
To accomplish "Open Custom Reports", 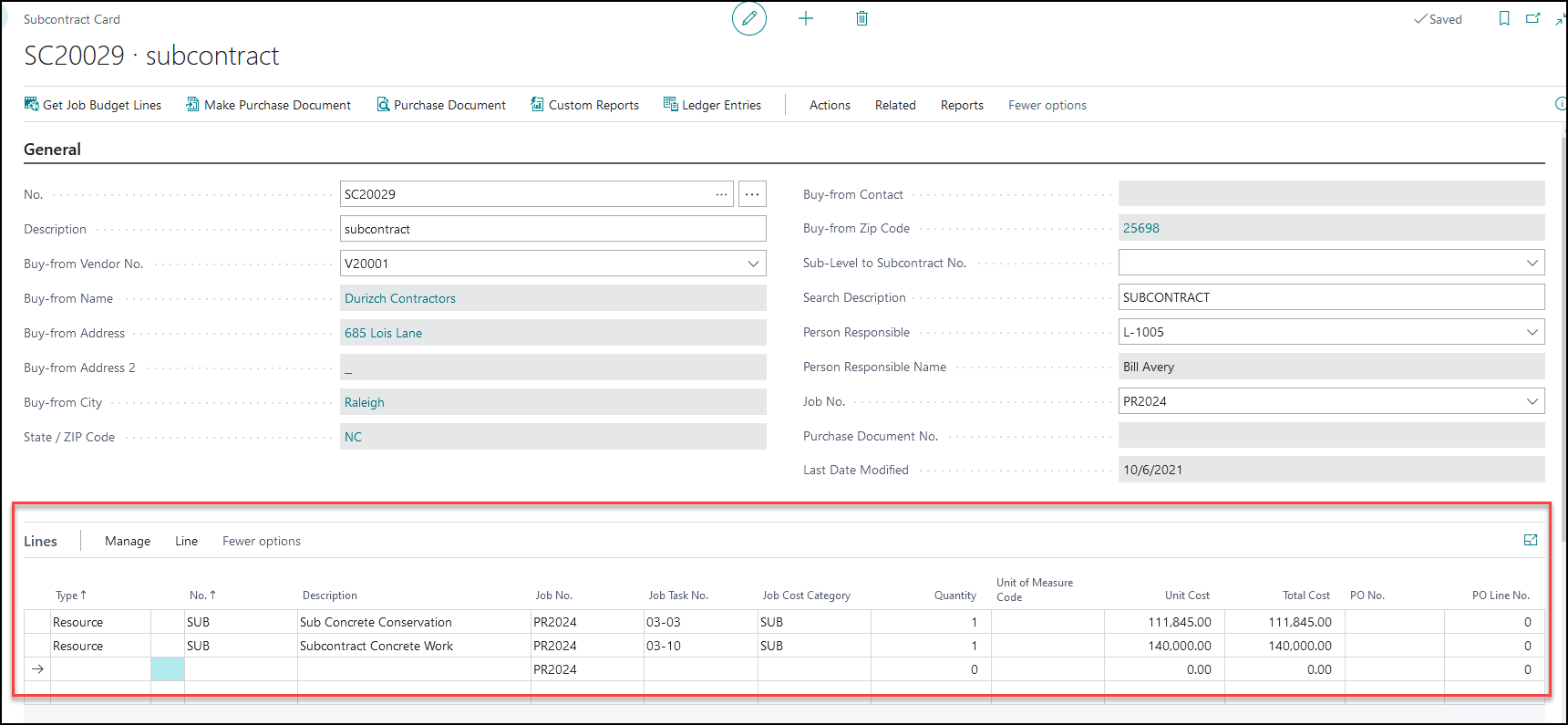I will pos(584,105).
